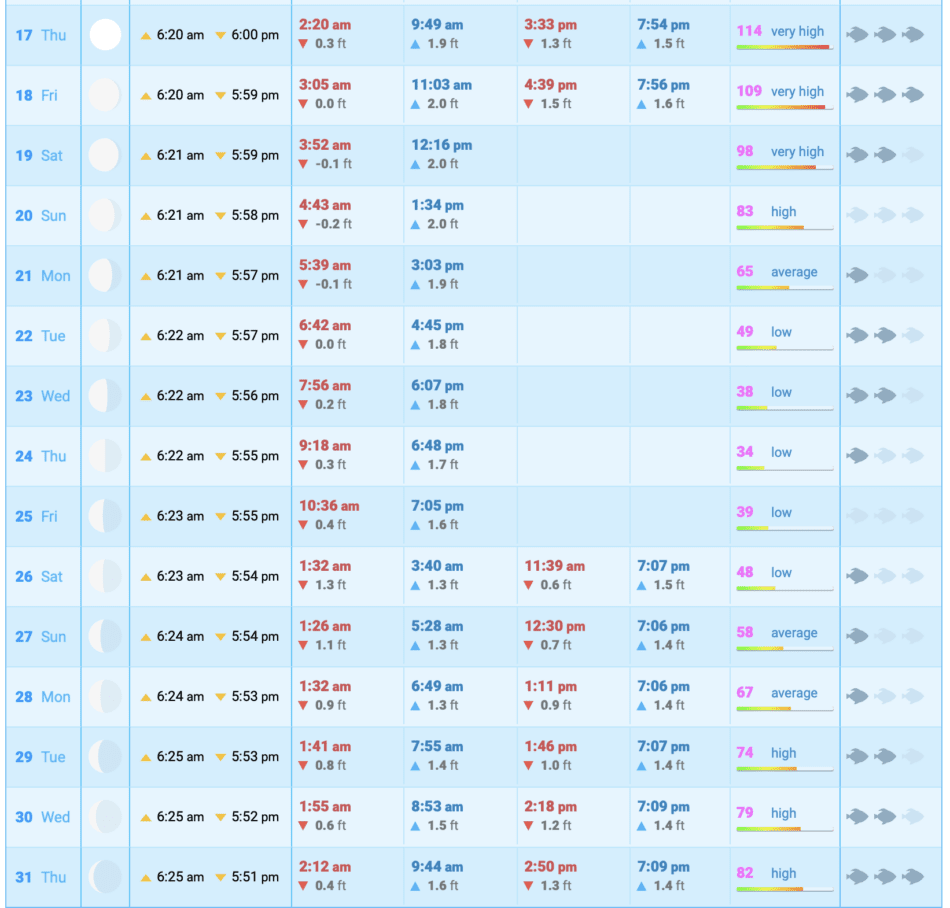Select the moon phase icon for Mon 21
Screen dimensions: 950x908
click(x=105, y=275)
